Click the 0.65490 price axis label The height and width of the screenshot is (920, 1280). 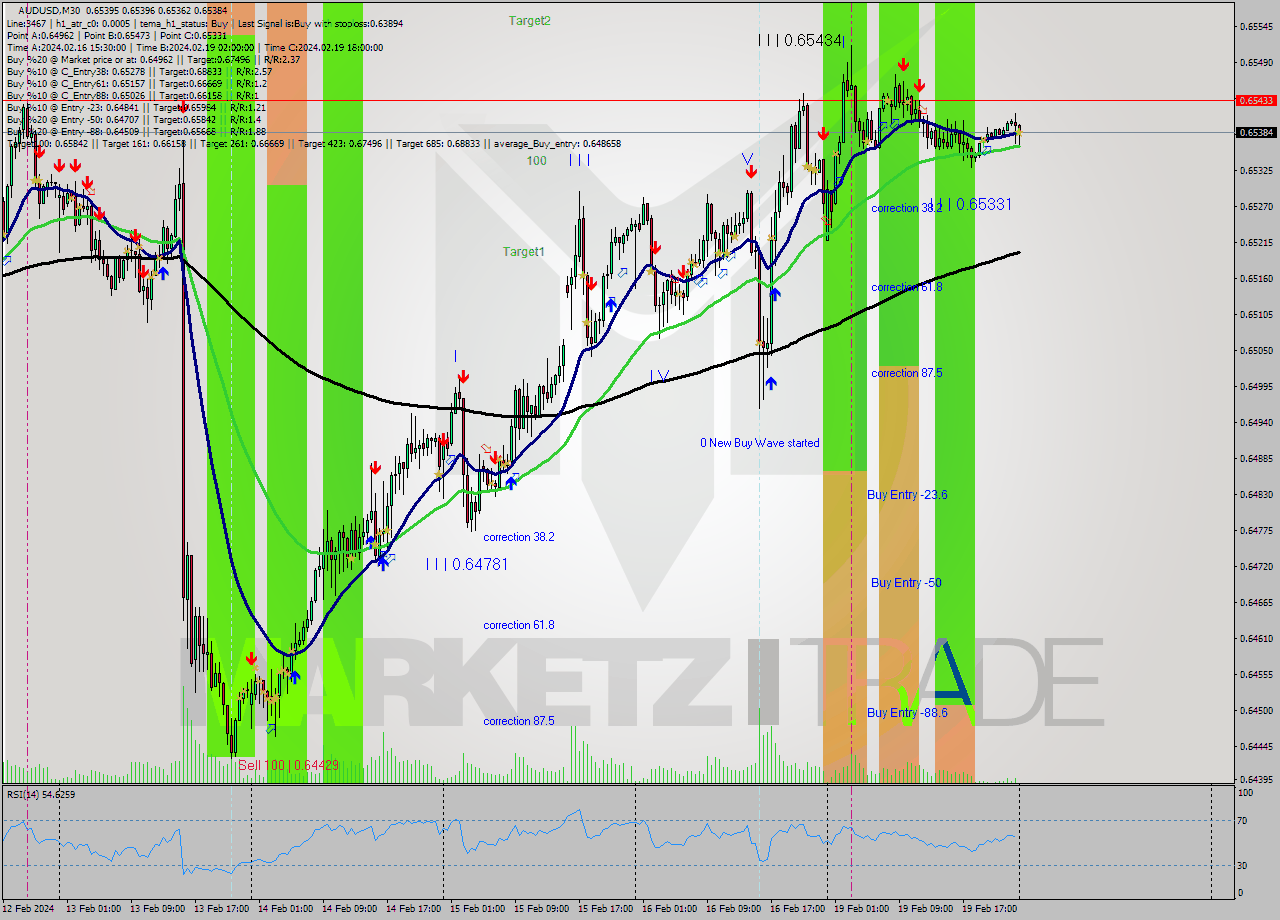tap(1256, 62)
